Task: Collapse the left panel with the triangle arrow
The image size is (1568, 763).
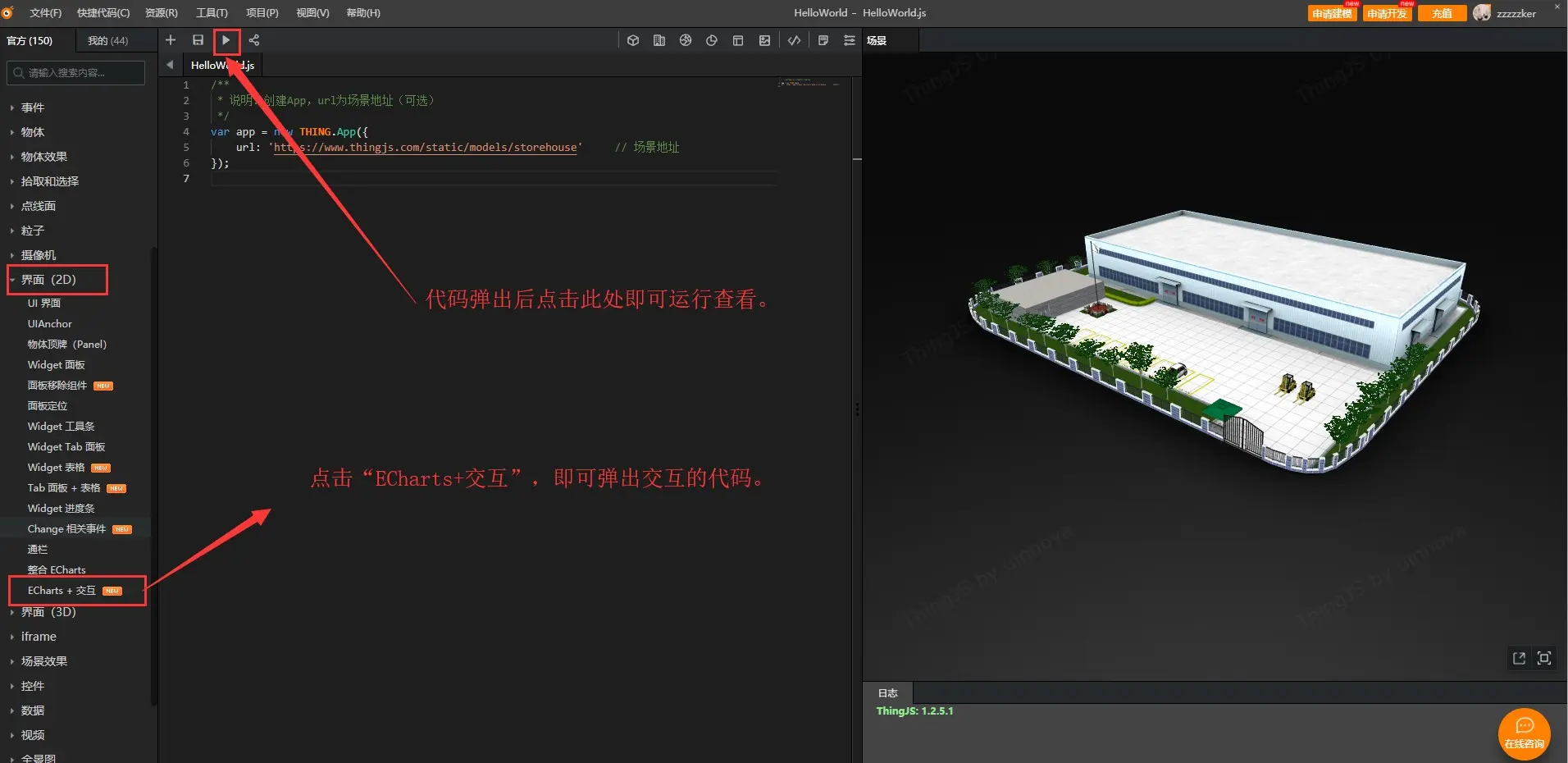Action: (x=170, y=65)
